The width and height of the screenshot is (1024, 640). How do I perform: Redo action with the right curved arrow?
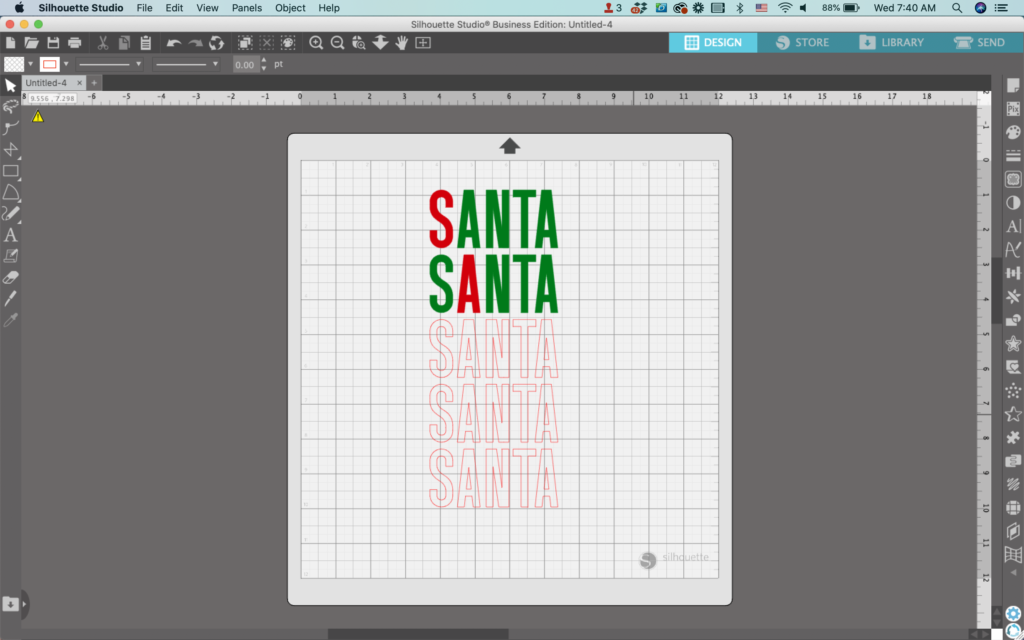(x=195, y=43)
